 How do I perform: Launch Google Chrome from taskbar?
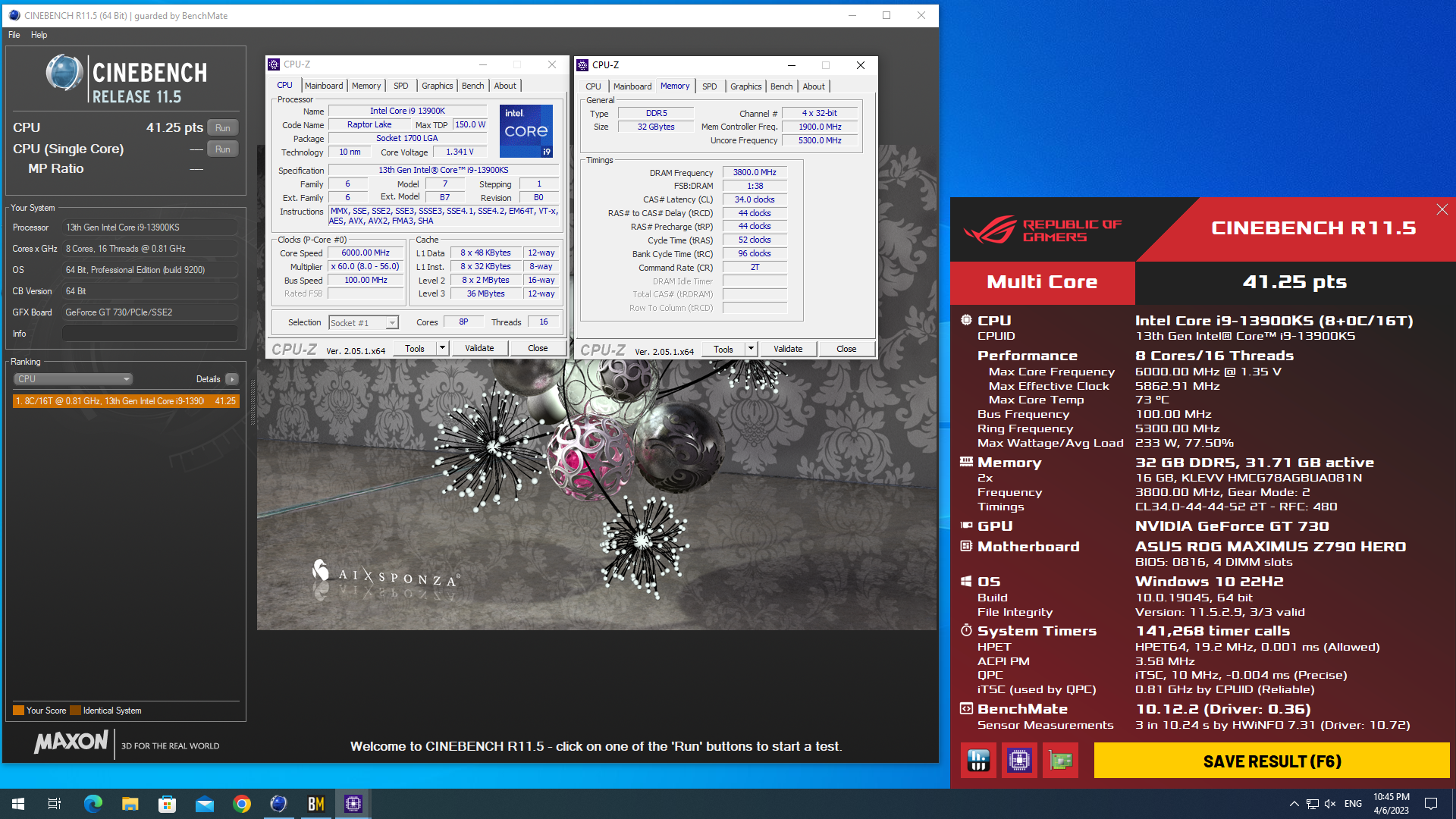click(x=241, y=804)
